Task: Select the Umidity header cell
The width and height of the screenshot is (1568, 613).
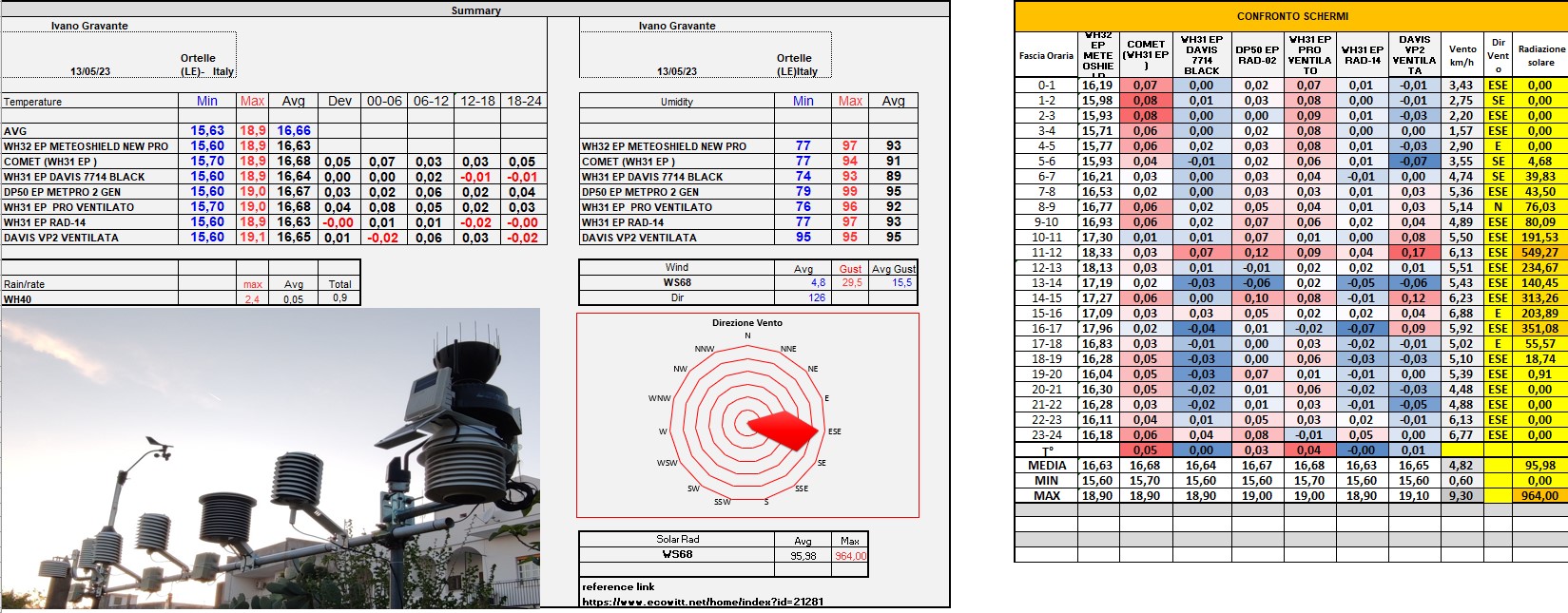Action: [x=676, y=102]
